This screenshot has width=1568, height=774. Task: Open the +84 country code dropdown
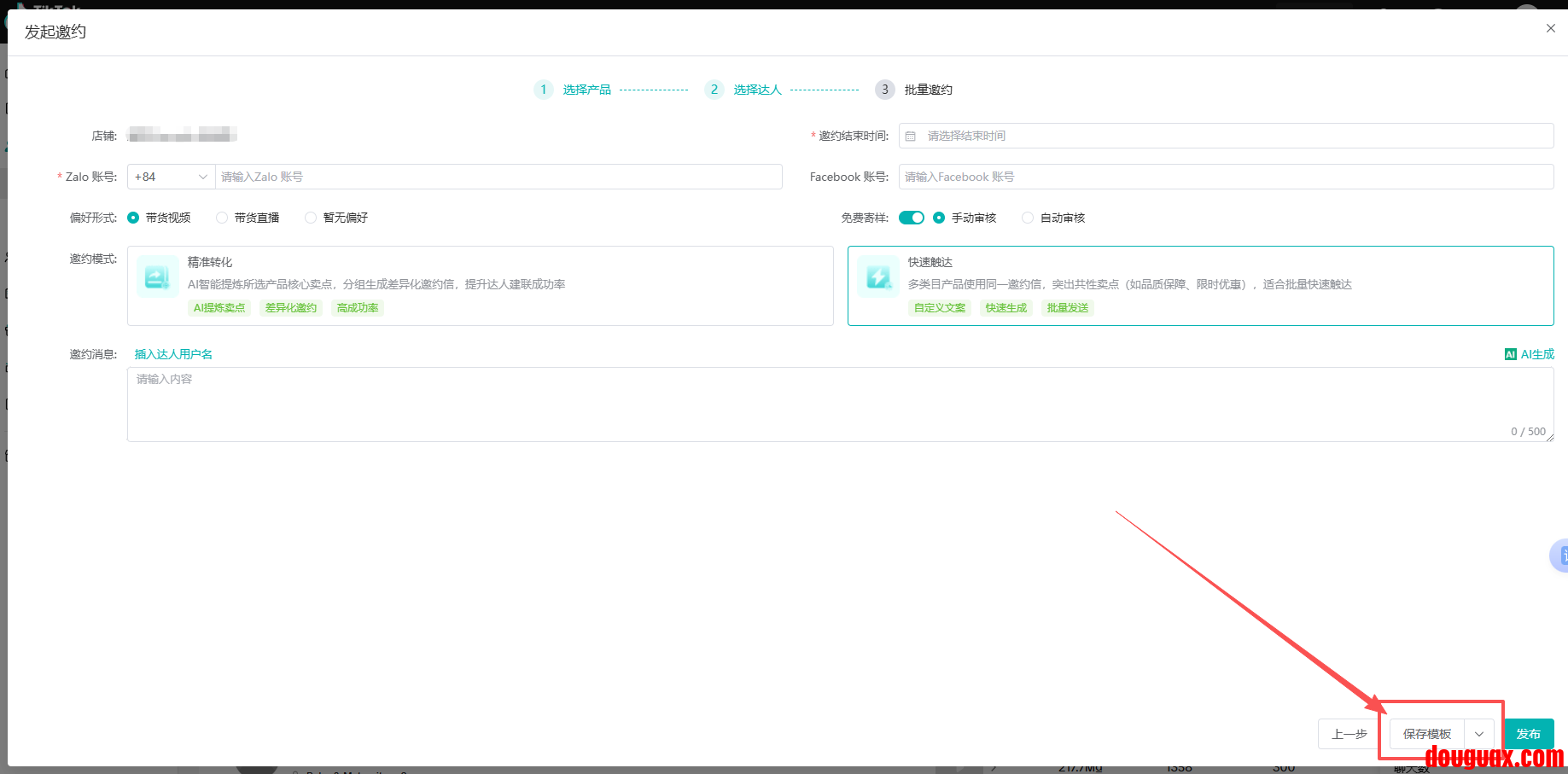pos(171,177)
